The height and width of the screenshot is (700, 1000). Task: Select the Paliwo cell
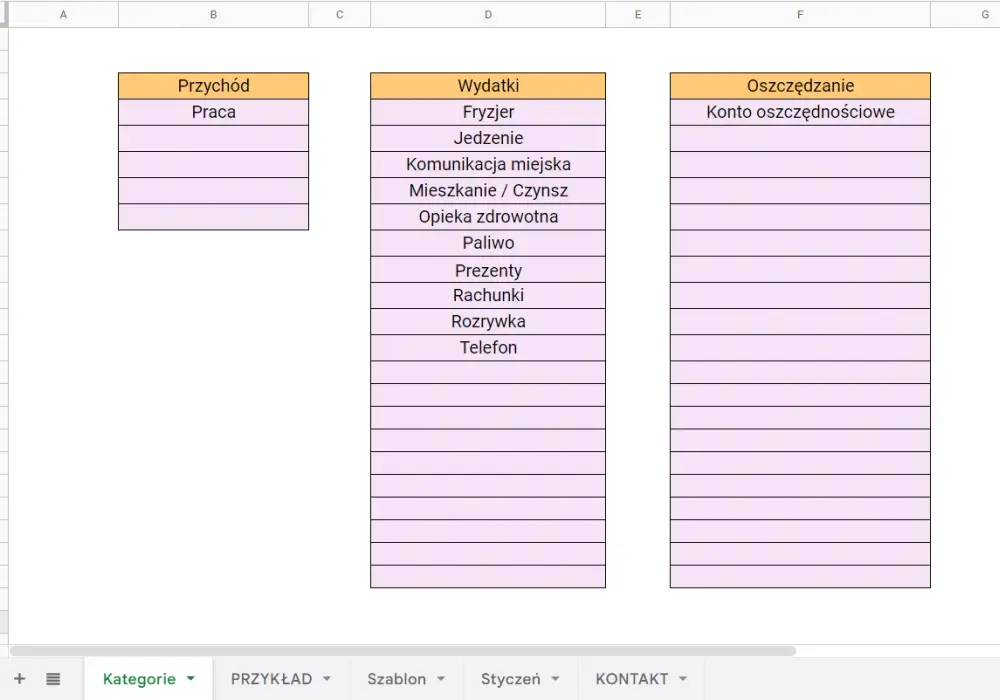pos(488,243)
